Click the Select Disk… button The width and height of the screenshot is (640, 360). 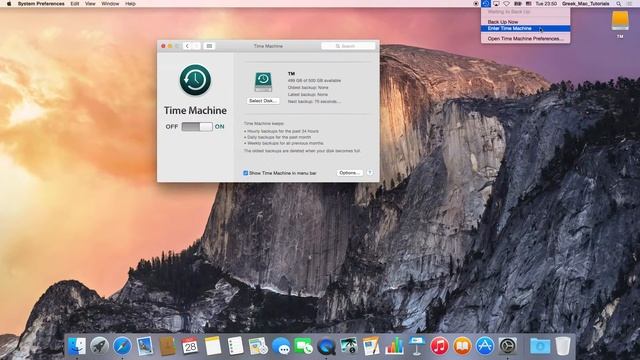click(263, 101)
